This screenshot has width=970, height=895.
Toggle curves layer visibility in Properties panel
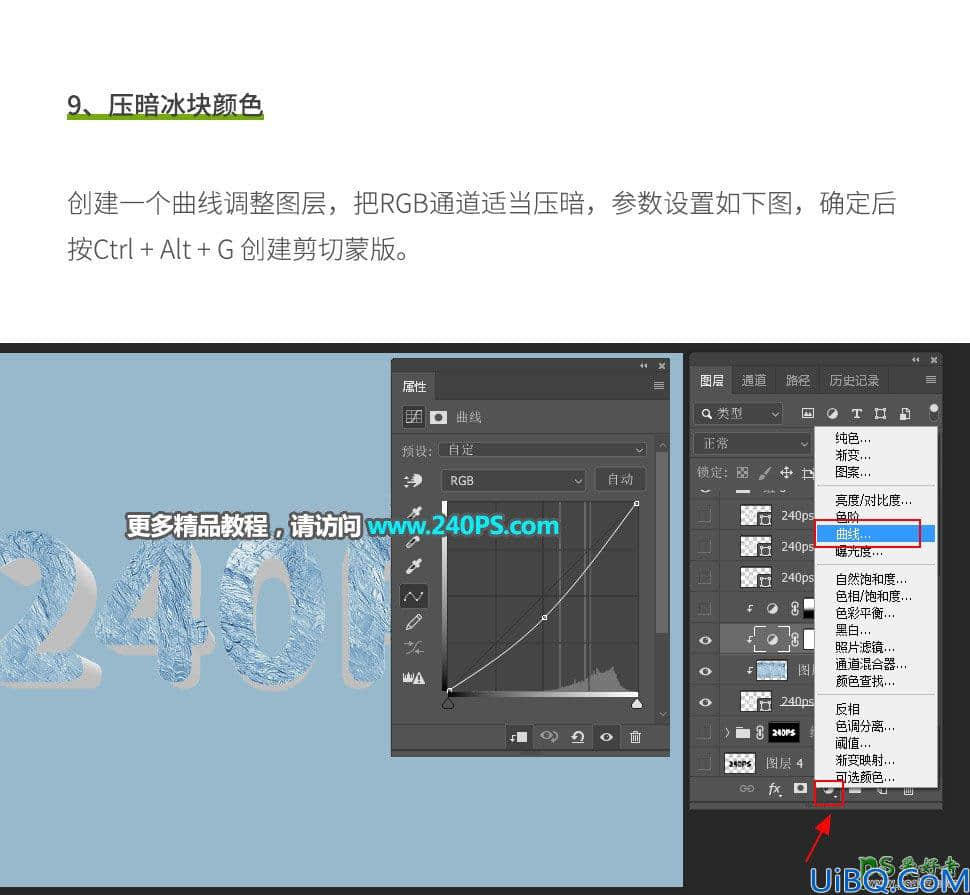[606, 737]
